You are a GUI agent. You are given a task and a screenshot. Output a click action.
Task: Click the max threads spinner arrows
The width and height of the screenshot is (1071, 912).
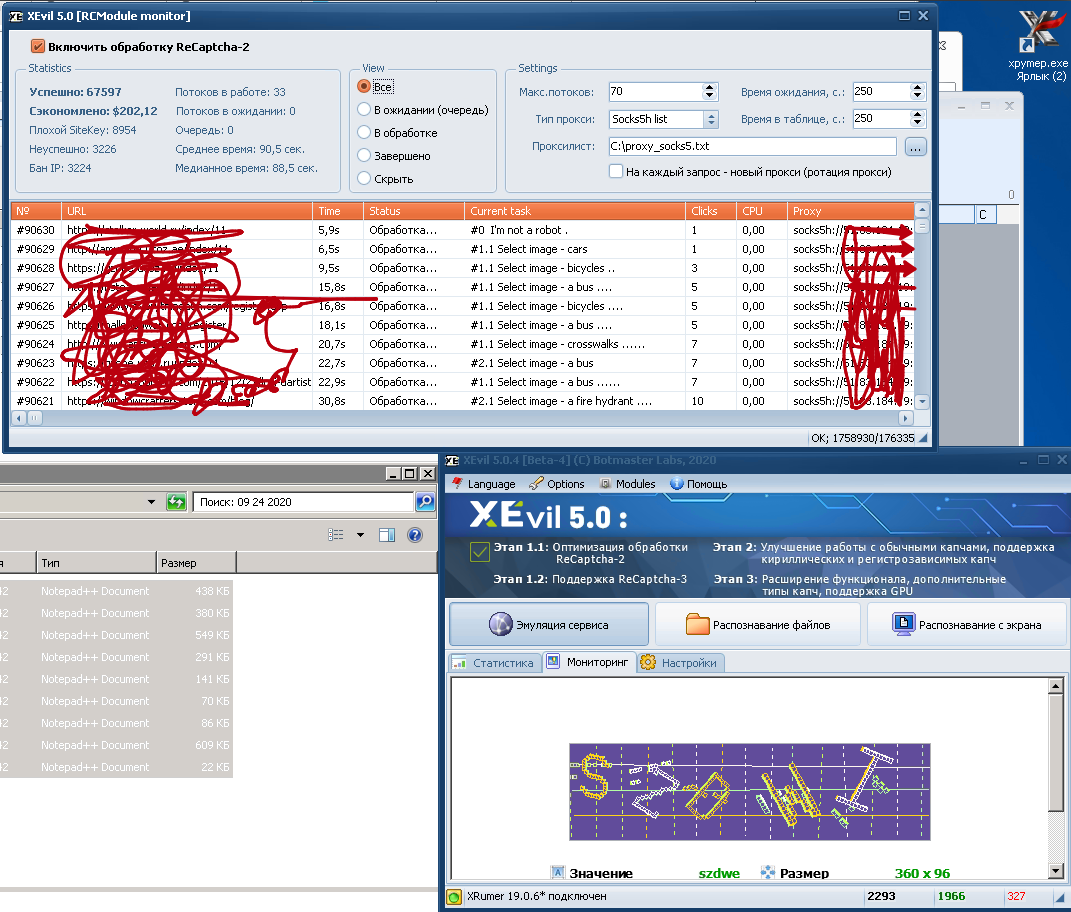pyautogui.click(x=710, y=91)
